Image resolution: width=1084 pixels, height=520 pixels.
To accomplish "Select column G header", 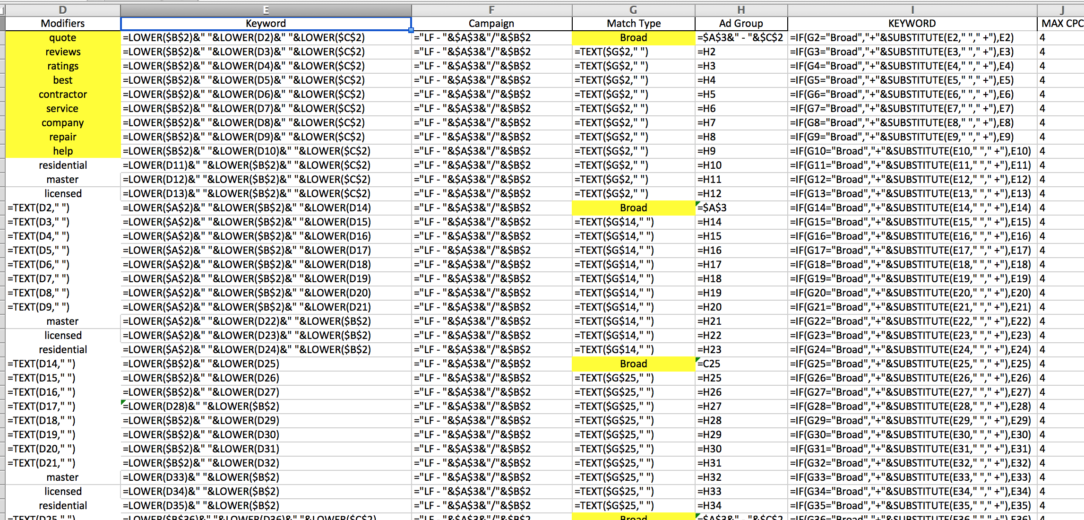I will coord(633,9).
